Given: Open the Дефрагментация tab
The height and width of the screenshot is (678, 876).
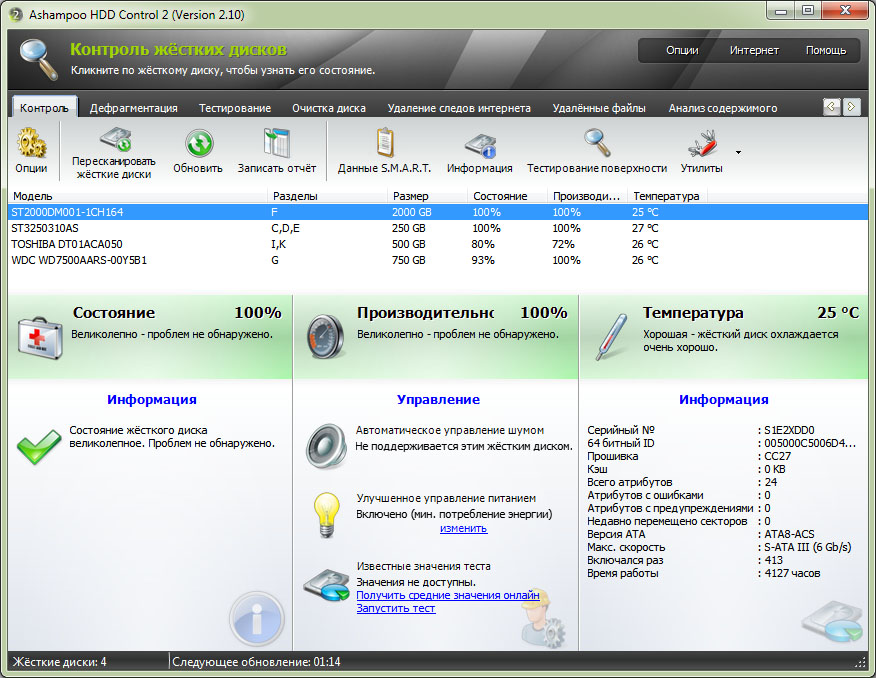Looking at the screenshot, I should click(x=134, y=108).
